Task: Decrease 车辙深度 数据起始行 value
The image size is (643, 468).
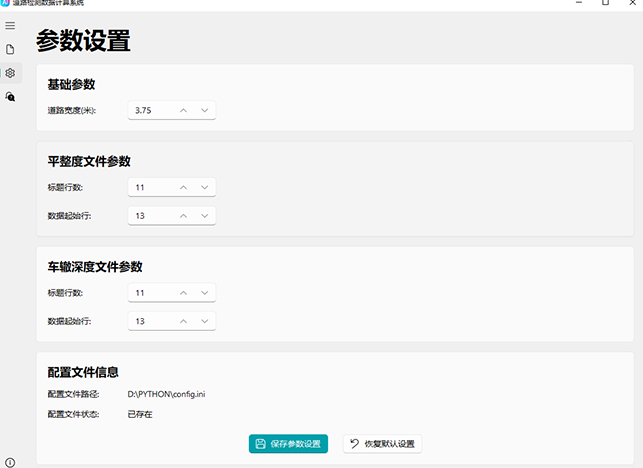Action: [204, 321]
